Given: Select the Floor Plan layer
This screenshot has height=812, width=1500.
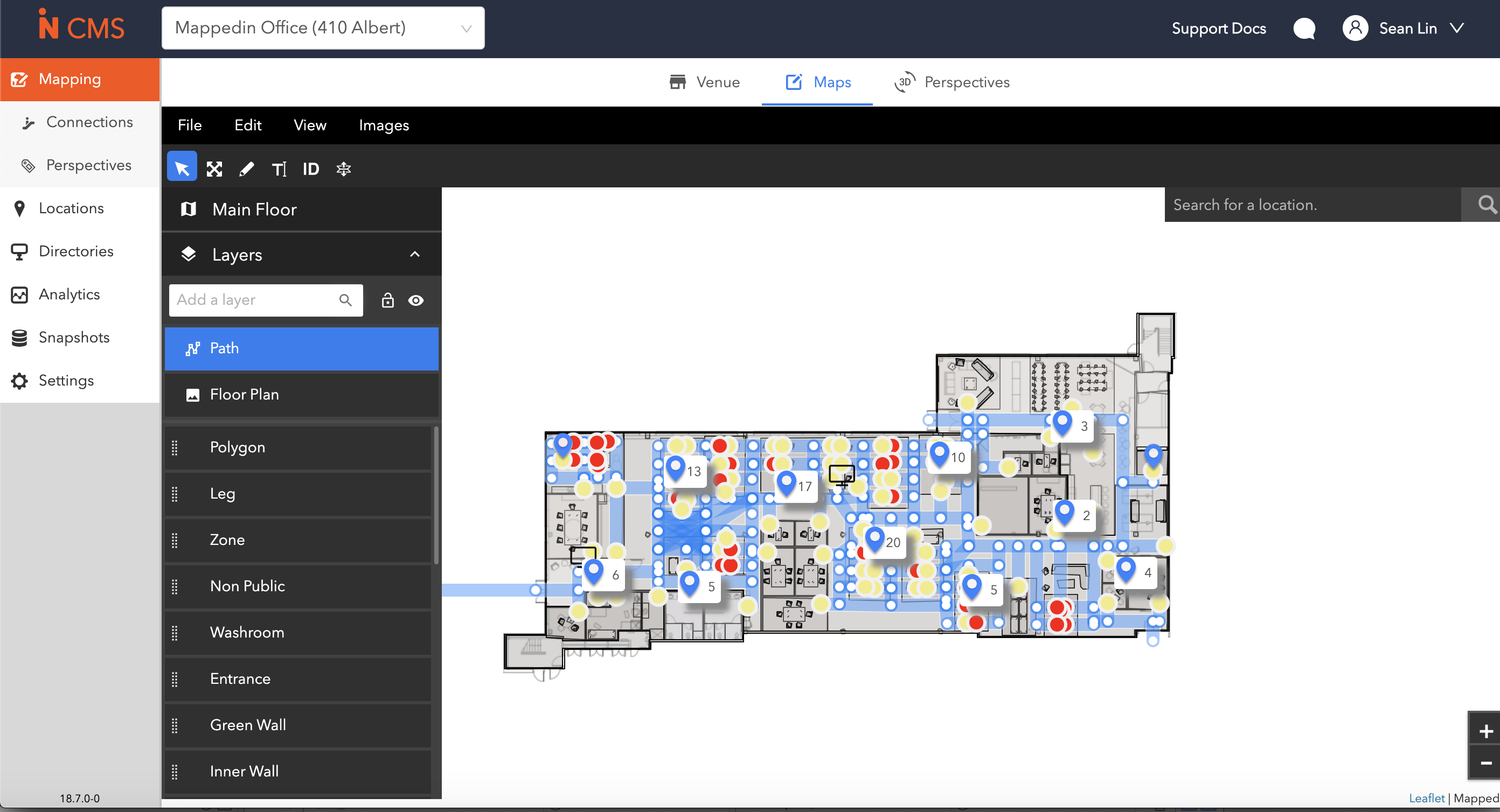Looking at the screenshot, I should click(x=302, y=395).
